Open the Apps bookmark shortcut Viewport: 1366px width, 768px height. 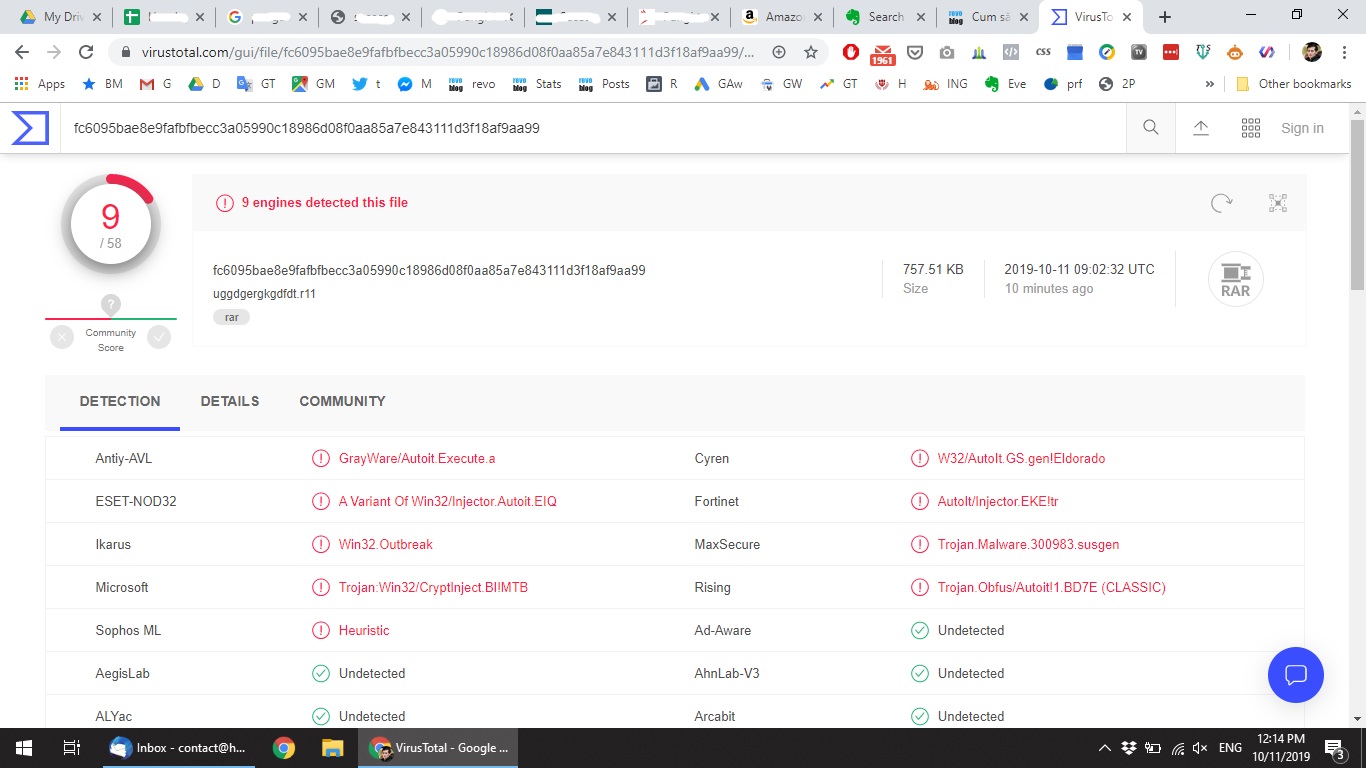coord(40,84)
